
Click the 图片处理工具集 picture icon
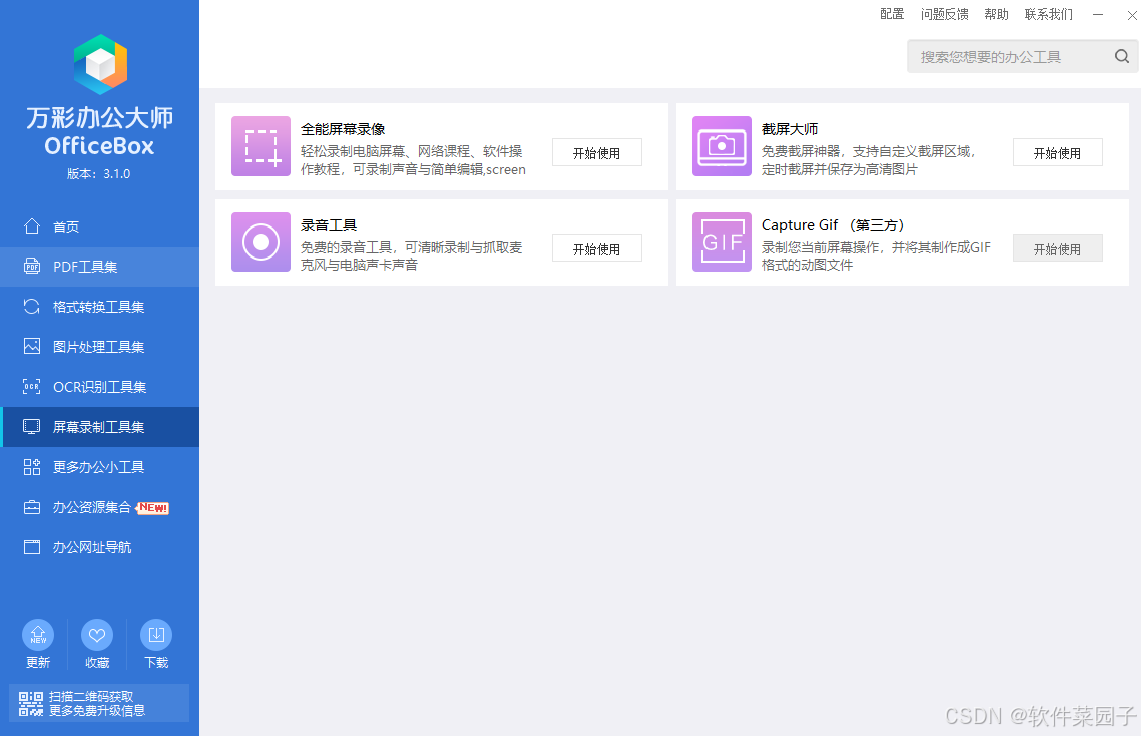31,347
